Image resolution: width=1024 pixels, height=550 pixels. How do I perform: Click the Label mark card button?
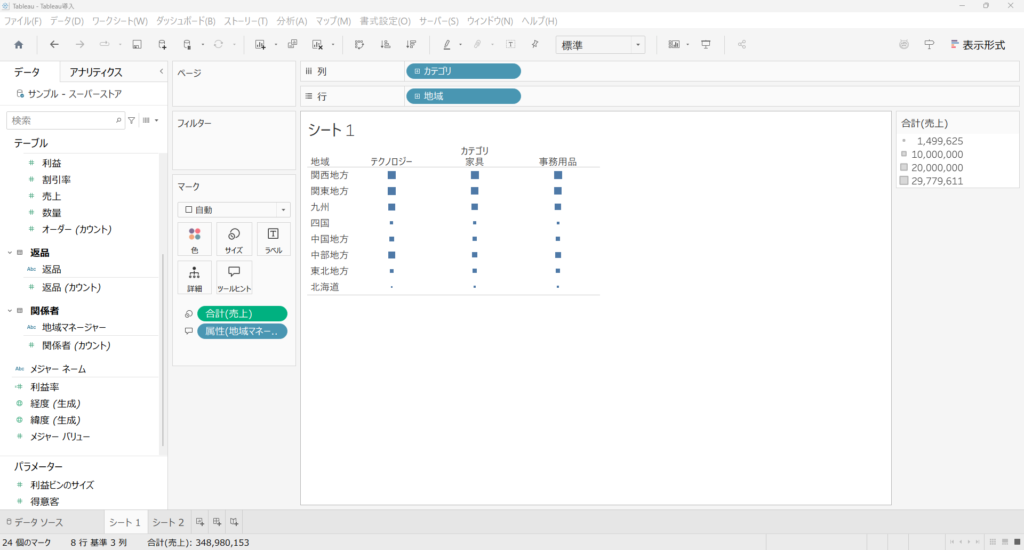(x=273, y=240)
